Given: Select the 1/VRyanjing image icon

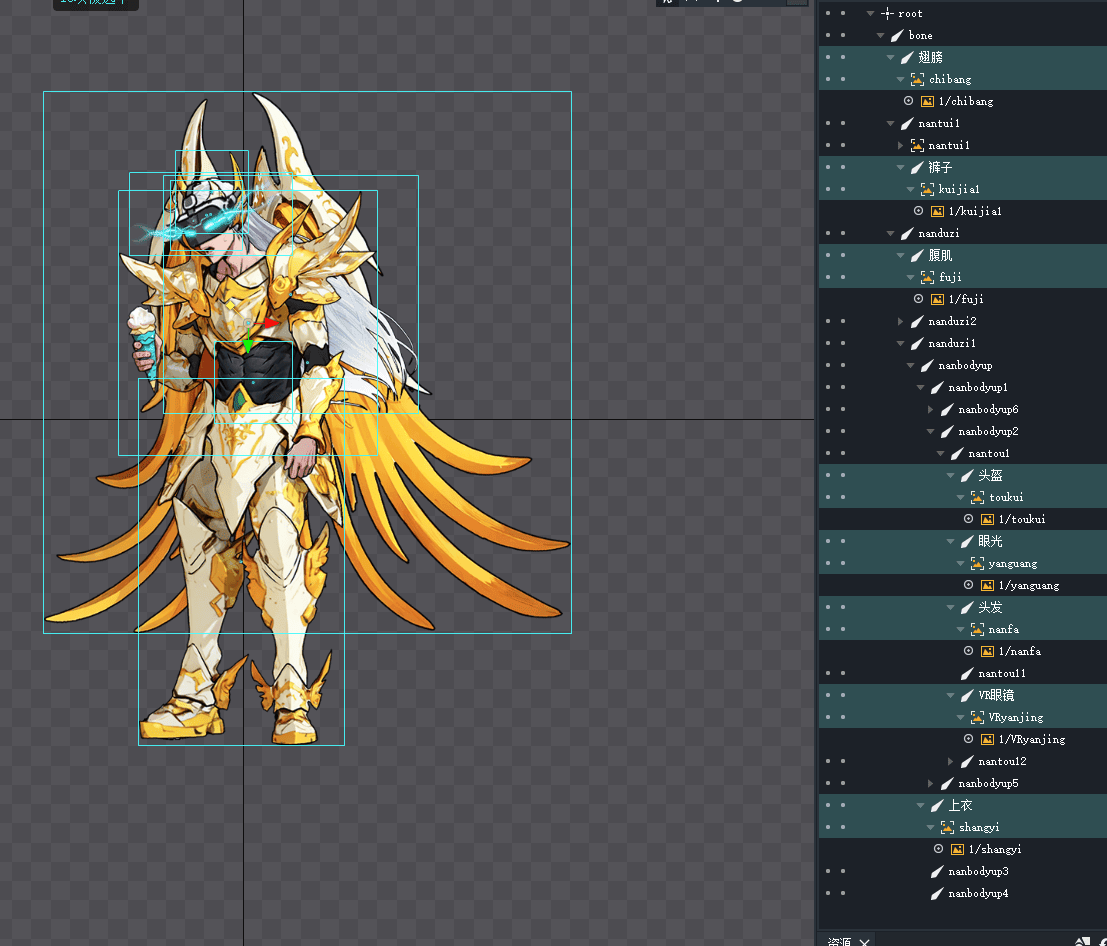Looking at the screenshot, I should coord(987,739).
